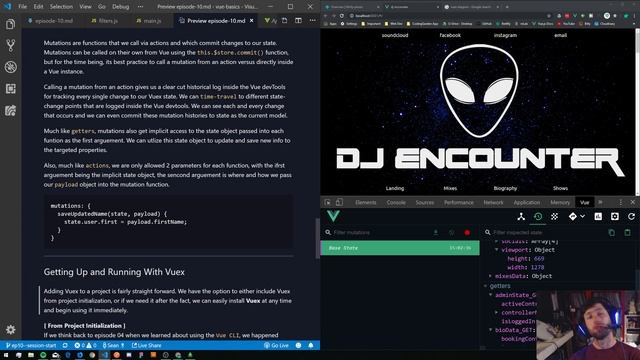640x360 pixels.
Task: Click the import state paste icon
Action: 627,233
